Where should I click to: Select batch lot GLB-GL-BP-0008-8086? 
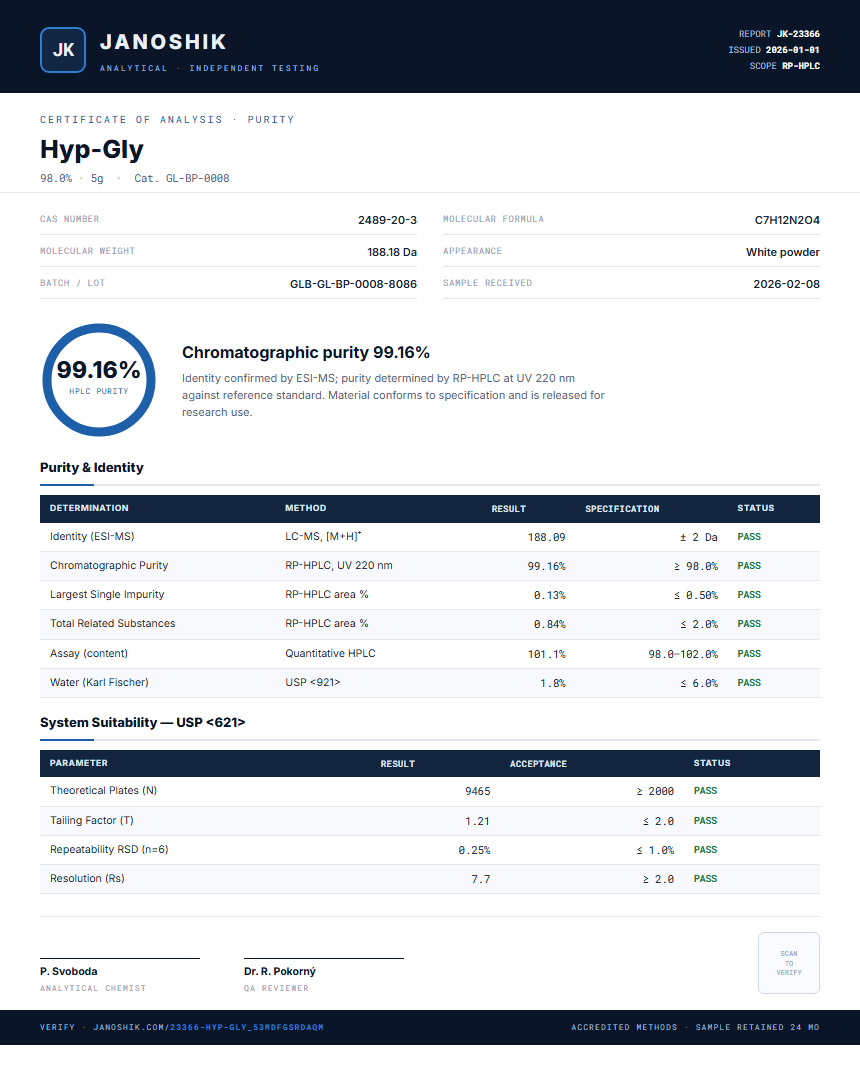[x=353, y=284]
